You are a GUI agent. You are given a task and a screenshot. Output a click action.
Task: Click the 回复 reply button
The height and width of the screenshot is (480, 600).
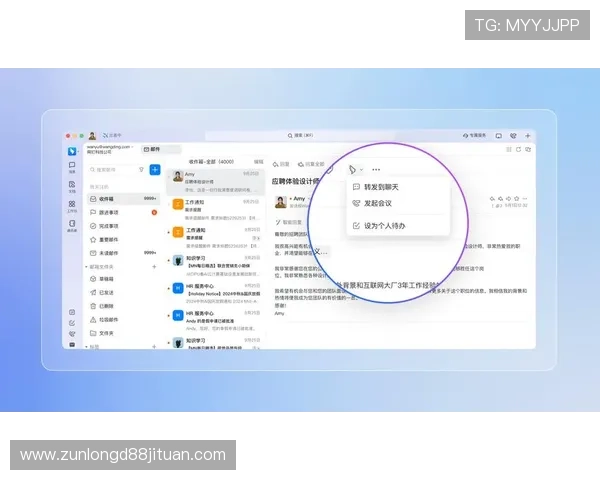click(x=281, y=164)
